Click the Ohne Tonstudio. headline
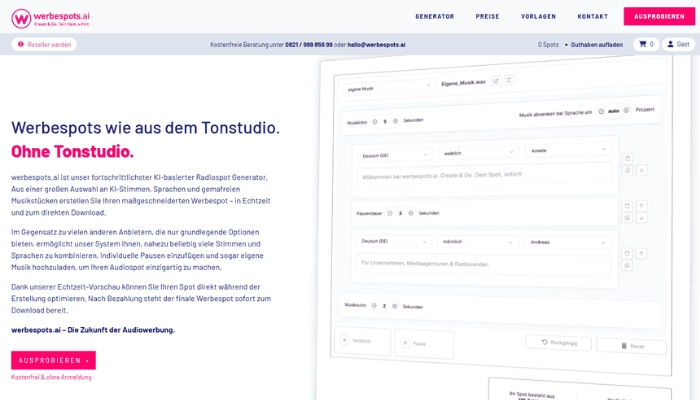 pyautogui.click(x=72, y=151)
